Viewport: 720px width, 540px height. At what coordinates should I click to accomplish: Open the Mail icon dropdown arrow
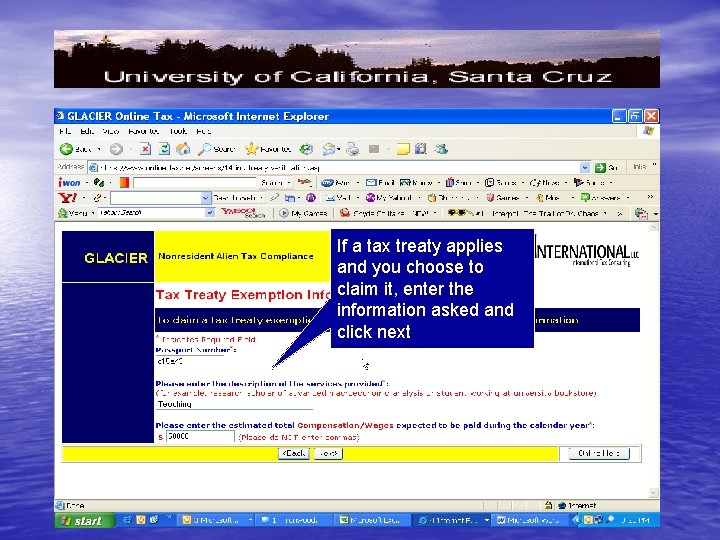coord(338,149)
